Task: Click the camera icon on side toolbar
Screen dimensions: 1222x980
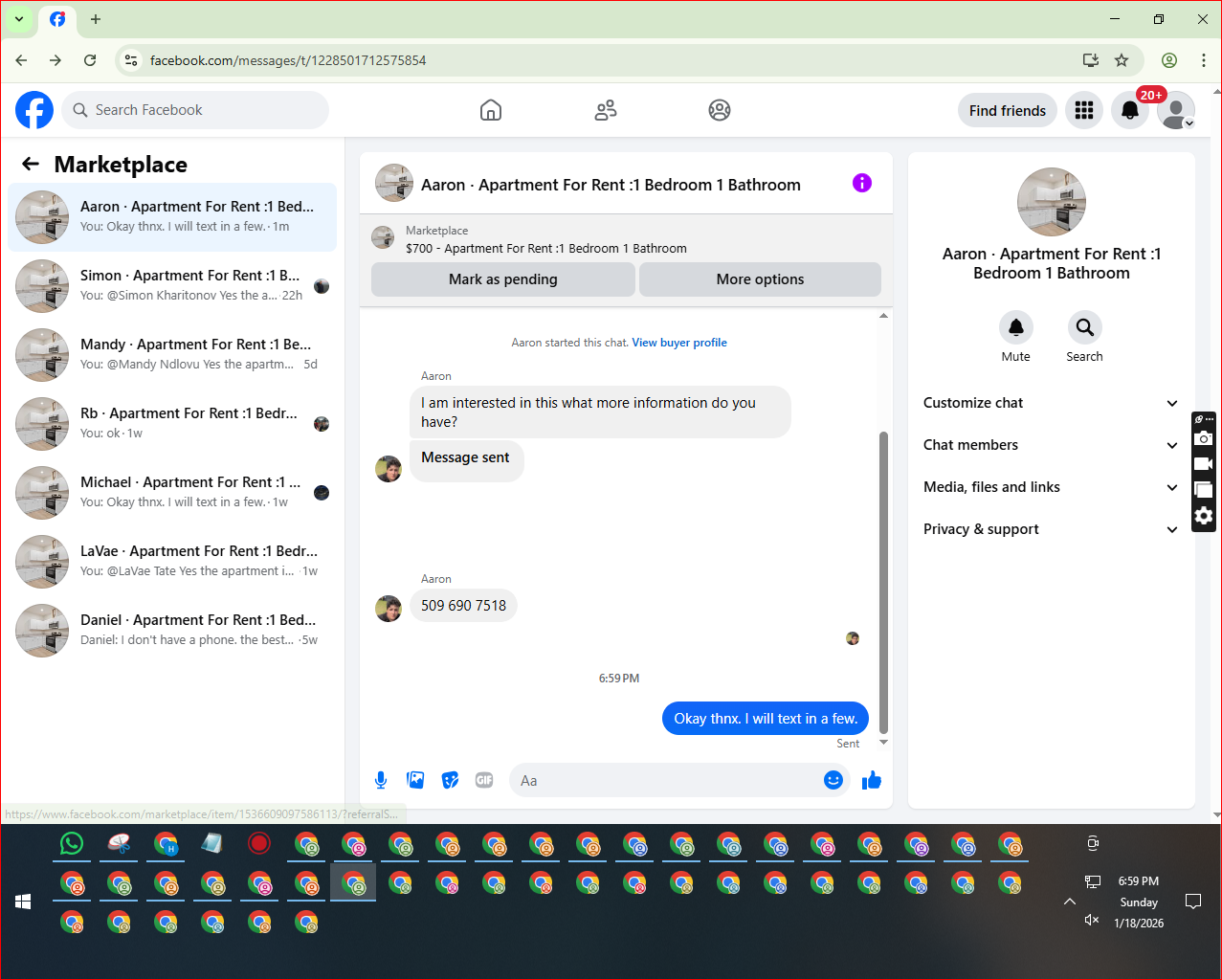Action: (1204, 438)
